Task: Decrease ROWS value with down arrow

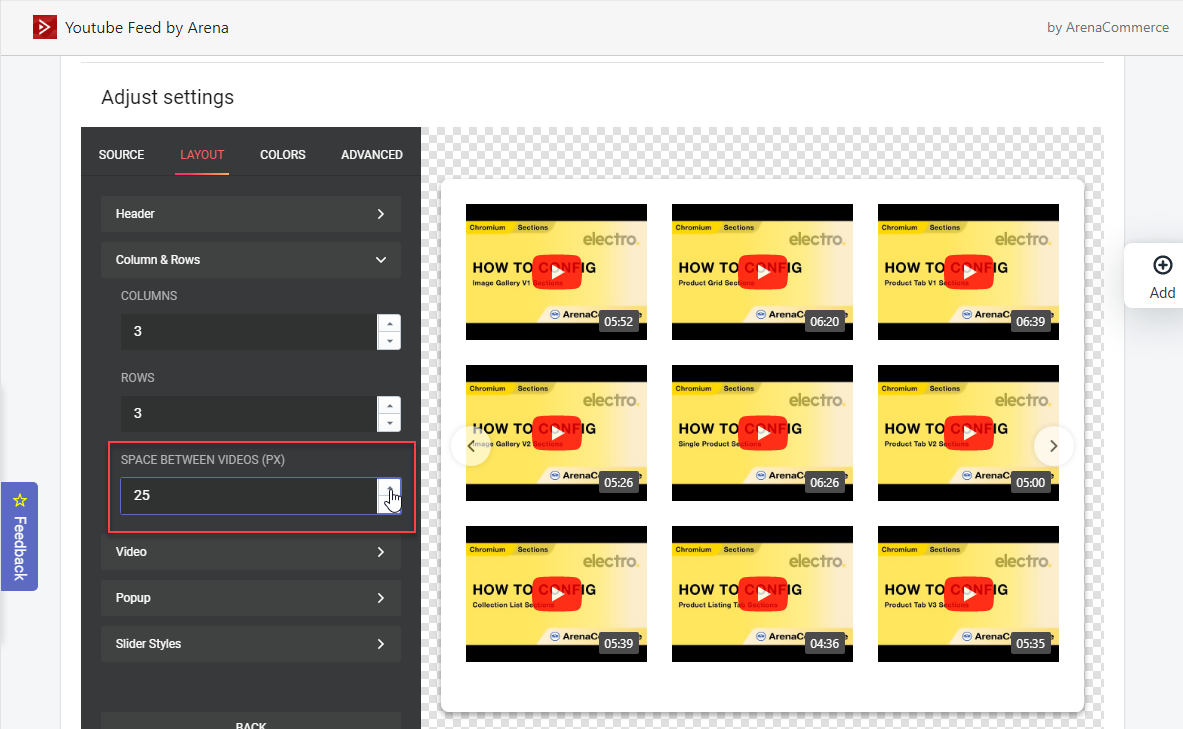Action: [389, 423]
